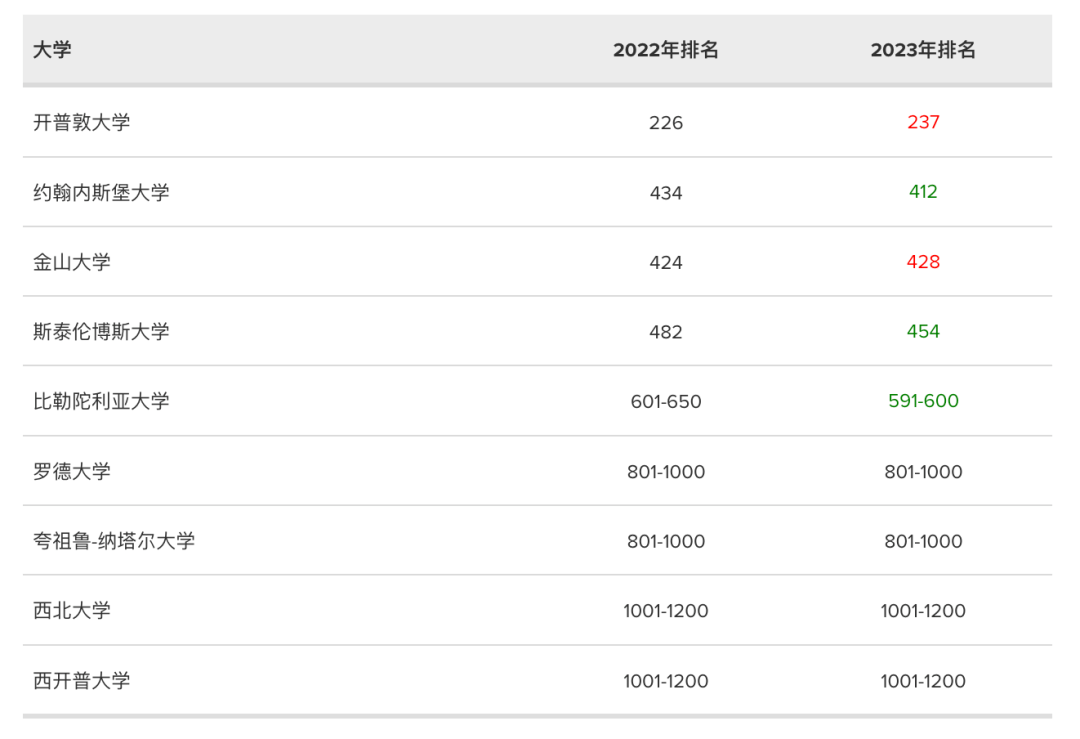This screenshot has width=1080, height=739.
Task: Click green 2023 rank 412
Action: (923, 192)
